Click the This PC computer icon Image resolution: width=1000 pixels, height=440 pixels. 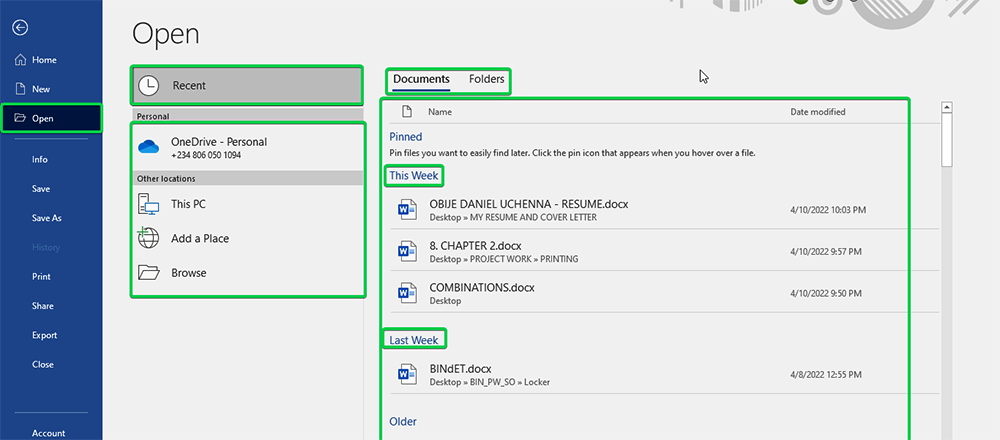point(149,204)
